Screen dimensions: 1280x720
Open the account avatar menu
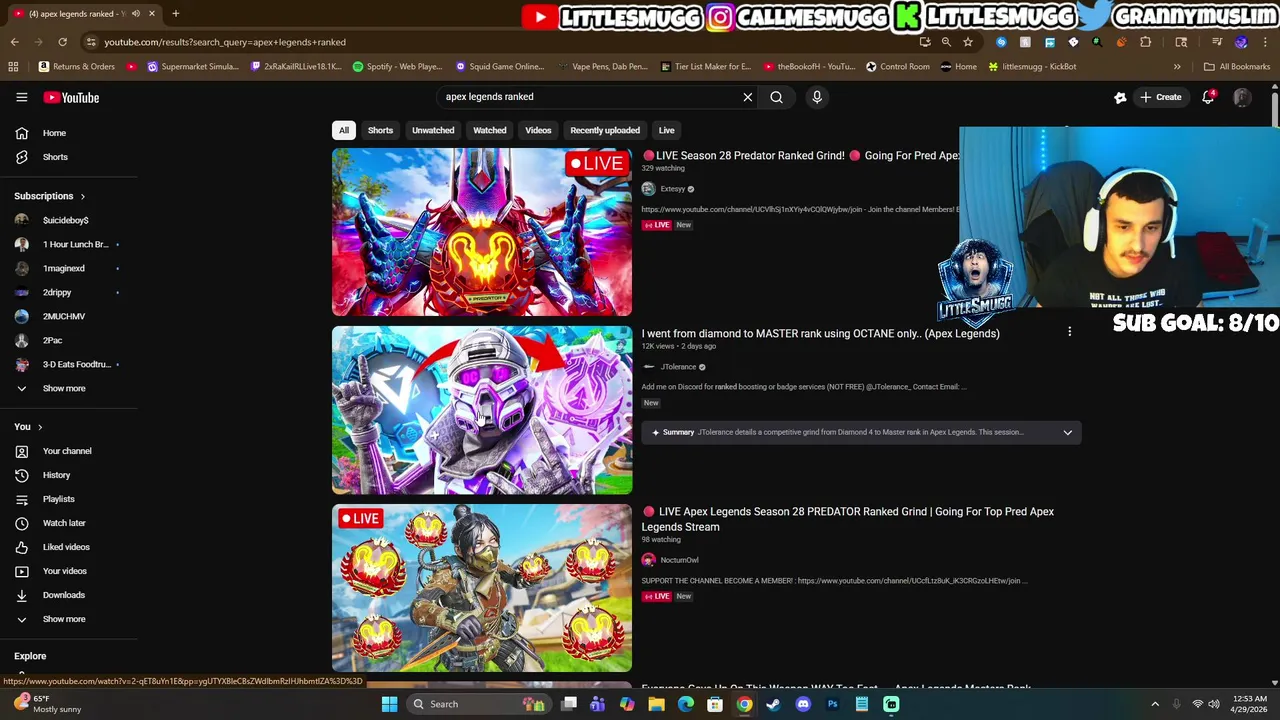(1241, 97)
